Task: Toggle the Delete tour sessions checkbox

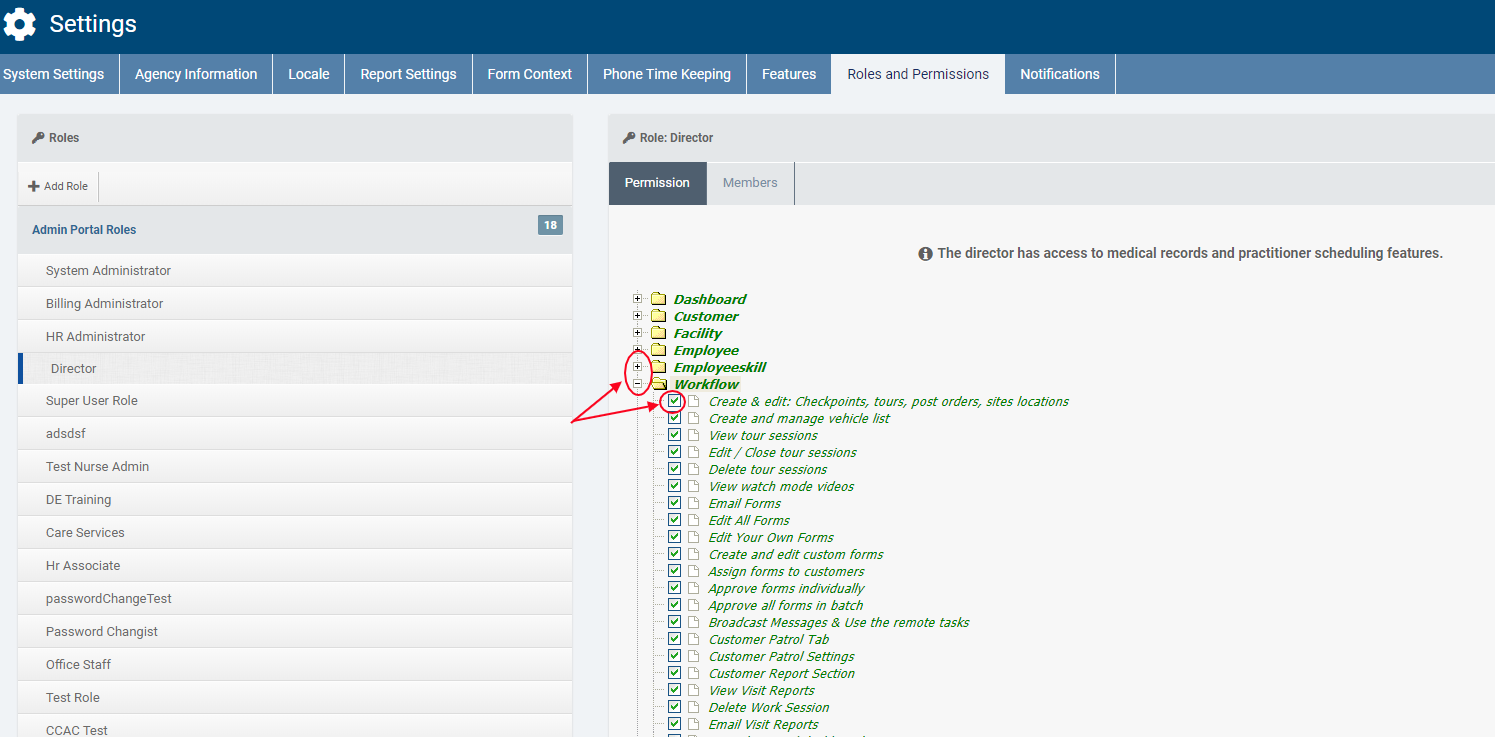Action: (675, 469)
